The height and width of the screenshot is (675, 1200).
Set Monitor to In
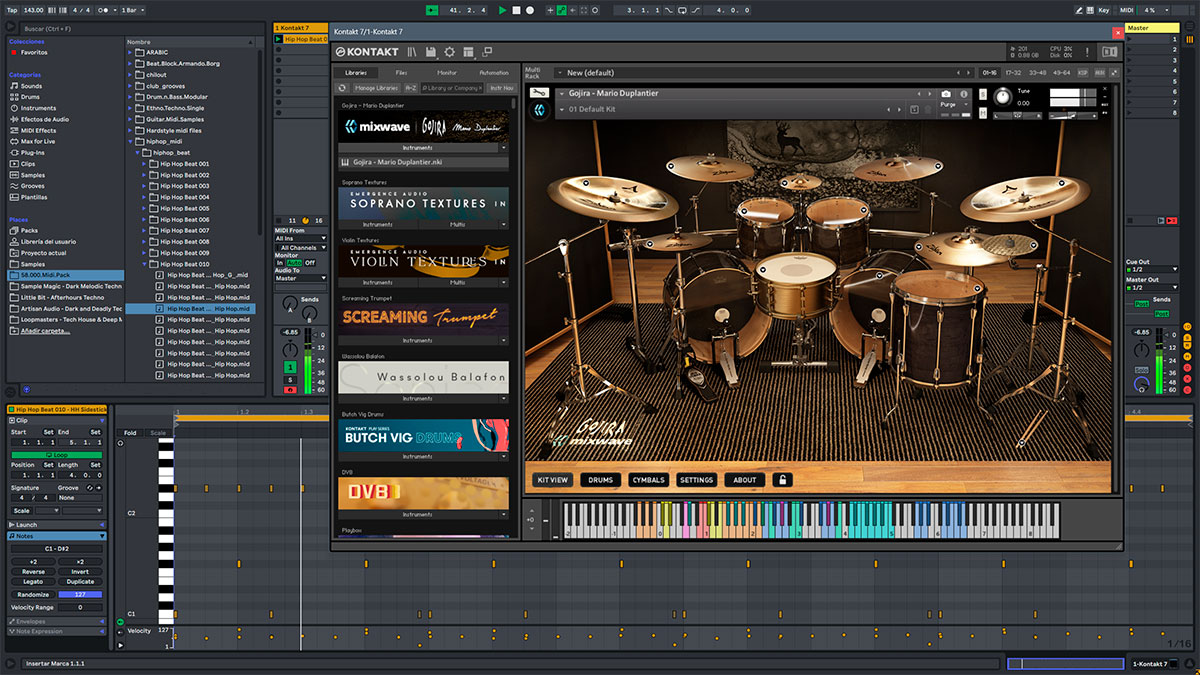280,263
